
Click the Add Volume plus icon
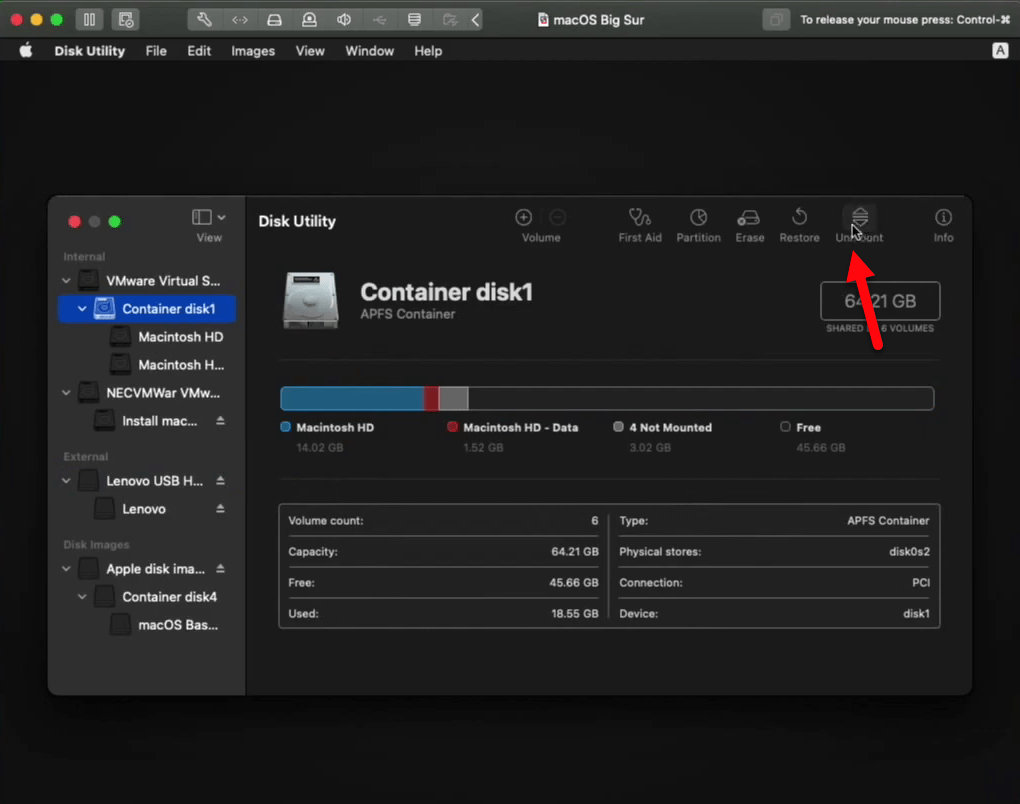point(523,217)
